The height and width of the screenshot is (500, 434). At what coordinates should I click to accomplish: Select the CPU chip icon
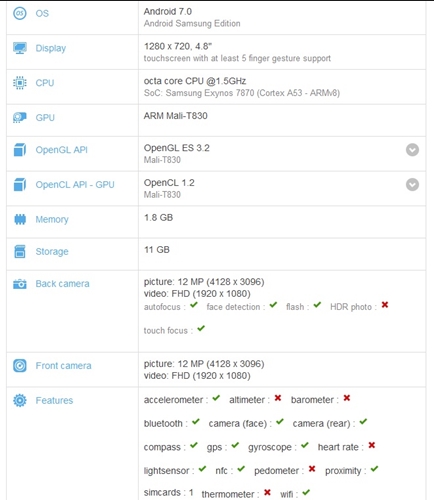[x=20, y=83]
